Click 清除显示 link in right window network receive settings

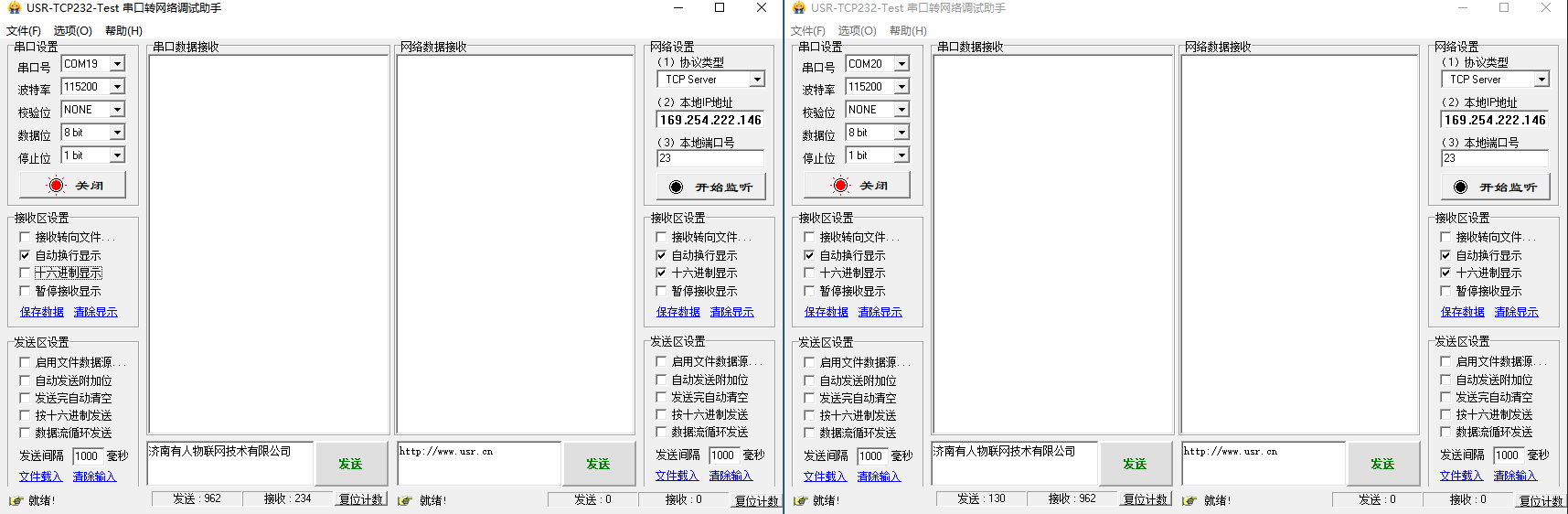point(1517,312)
